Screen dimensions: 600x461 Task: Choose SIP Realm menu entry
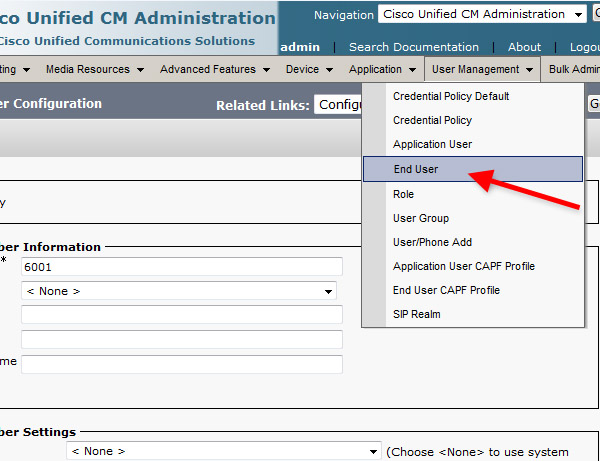(x=473, y=314)
